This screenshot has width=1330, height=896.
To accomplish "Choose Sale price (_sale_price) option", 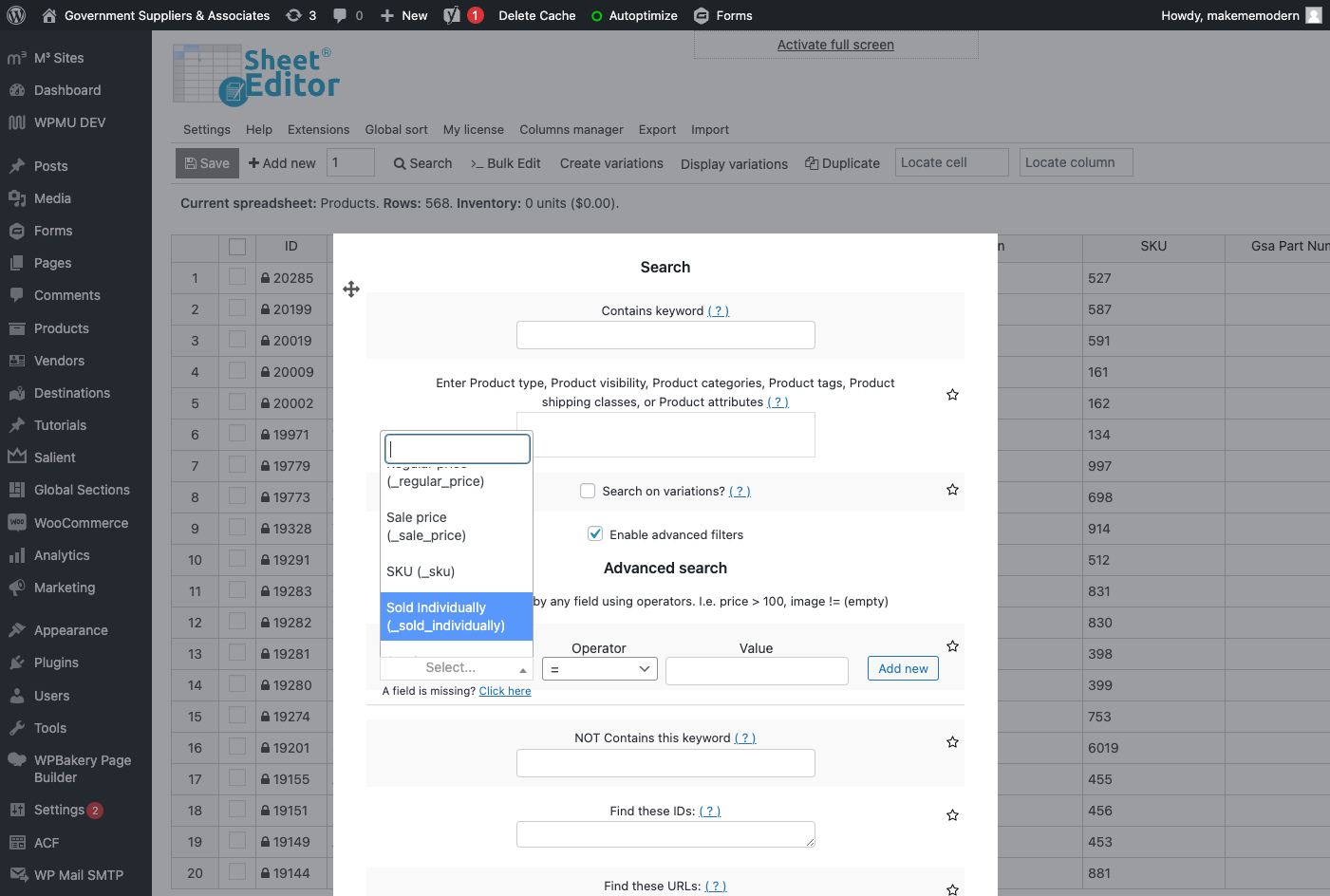I will pos(457,526).
